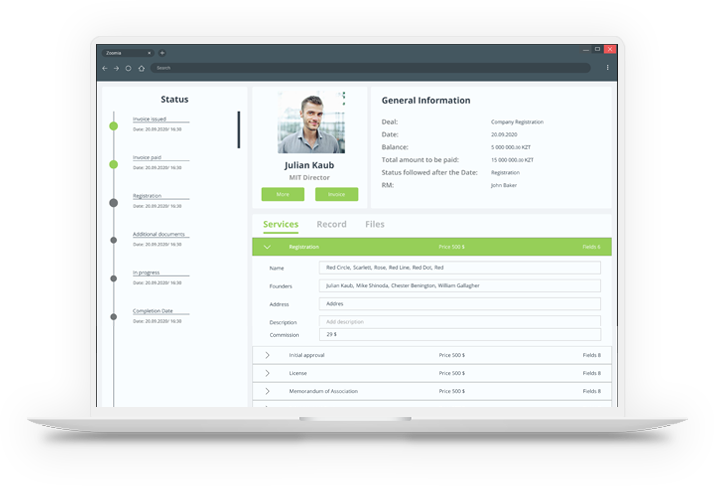The width and height of the screenshot is (714, 486).
Task: Open the browser three-dot menu
Action: click(x=607, y=68)
